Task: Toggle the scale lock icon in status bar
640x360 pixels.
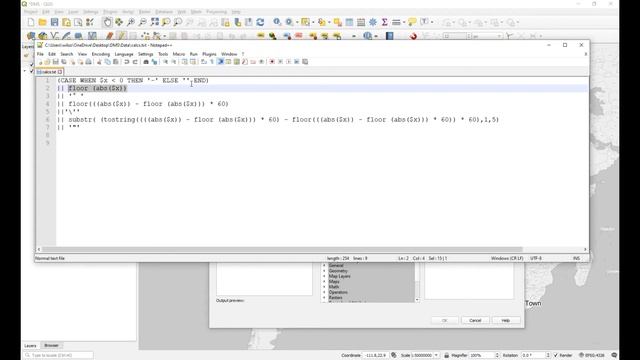Action: (446, 355)
